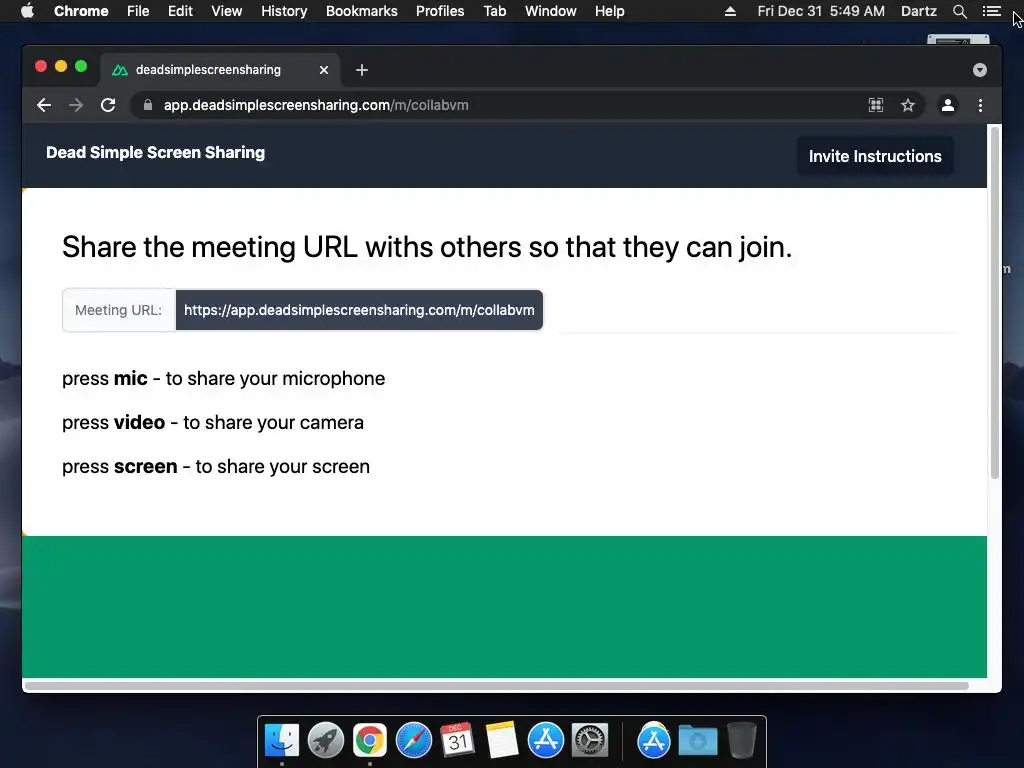Open the Edit menu
The width and height of the screenshot is (1024, 768).
tap(180, 11)
